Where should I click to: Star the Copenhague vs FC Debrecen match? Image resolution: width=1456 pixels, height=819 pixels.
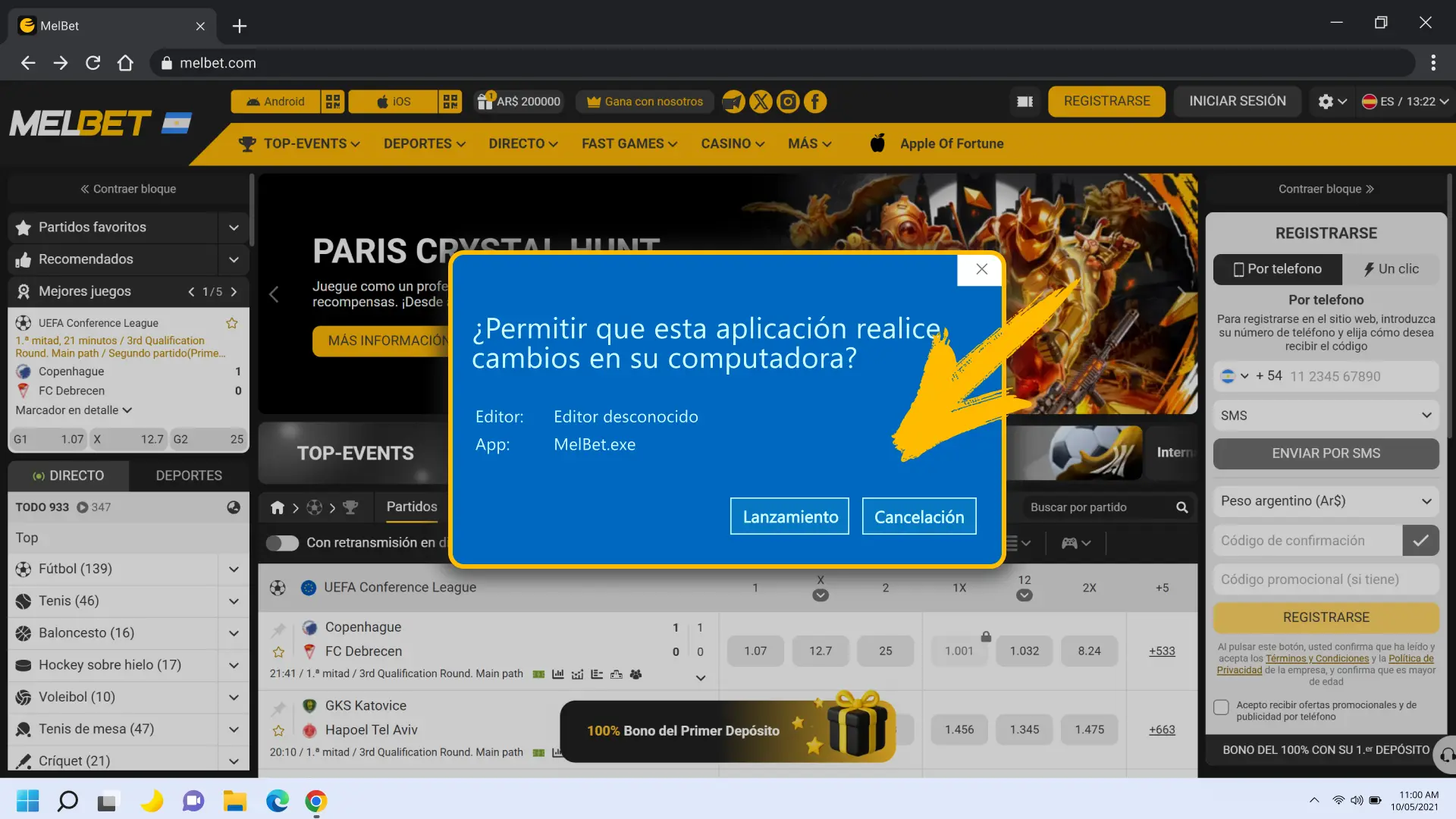278,652
